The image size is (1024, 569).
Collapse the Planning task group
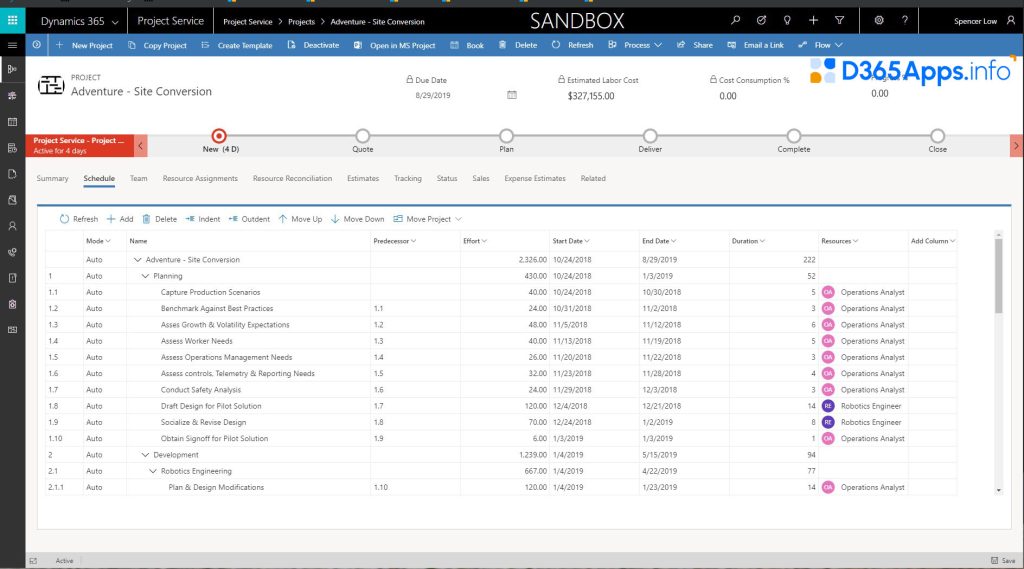[x=145, y=276]
